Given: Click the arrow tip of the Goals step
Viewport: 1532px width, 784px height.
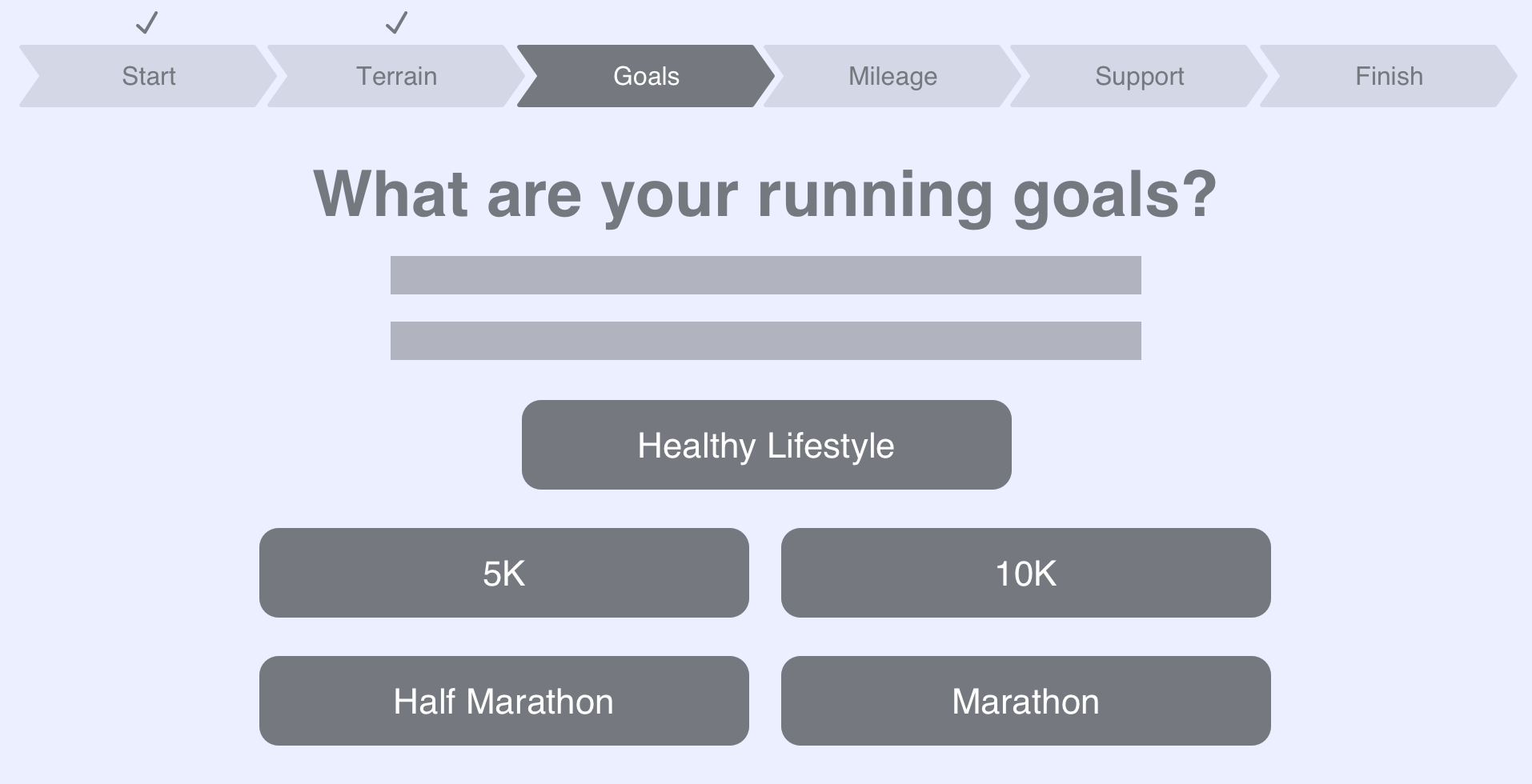Looking at the screenshot, I should click(764, 76).
